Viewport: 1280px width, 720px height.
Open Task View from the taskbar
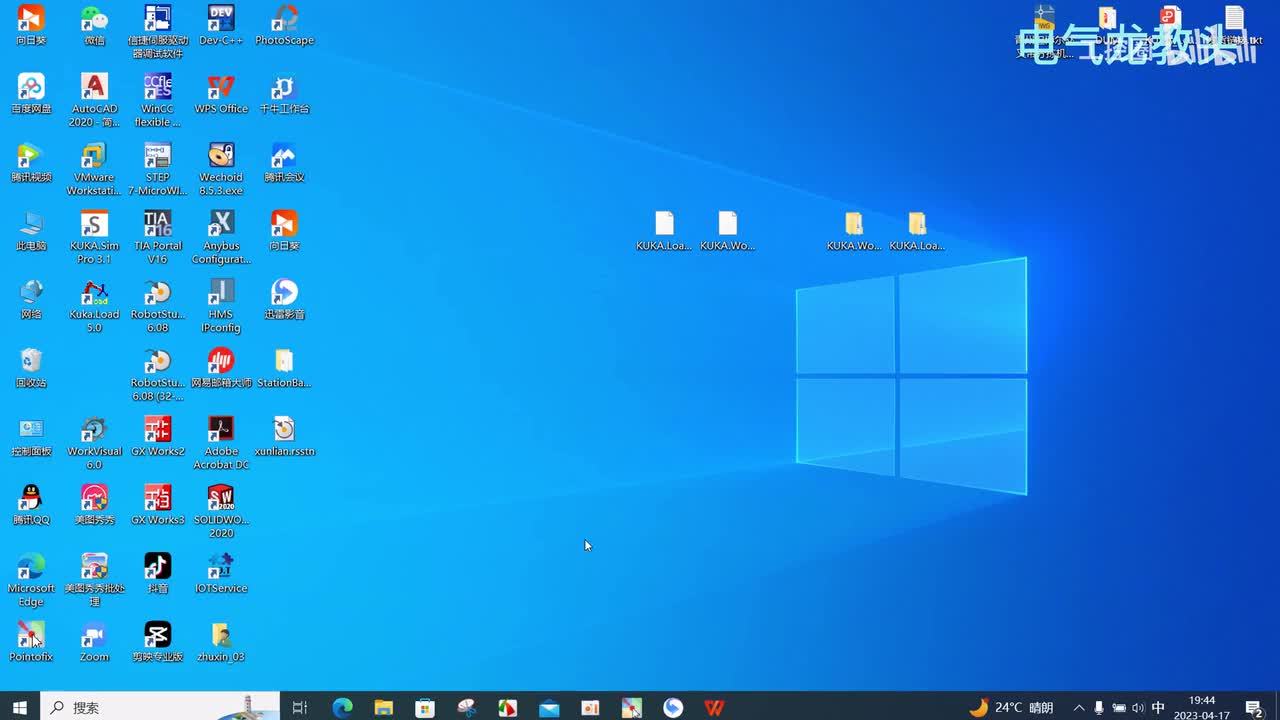click(299, 707)
